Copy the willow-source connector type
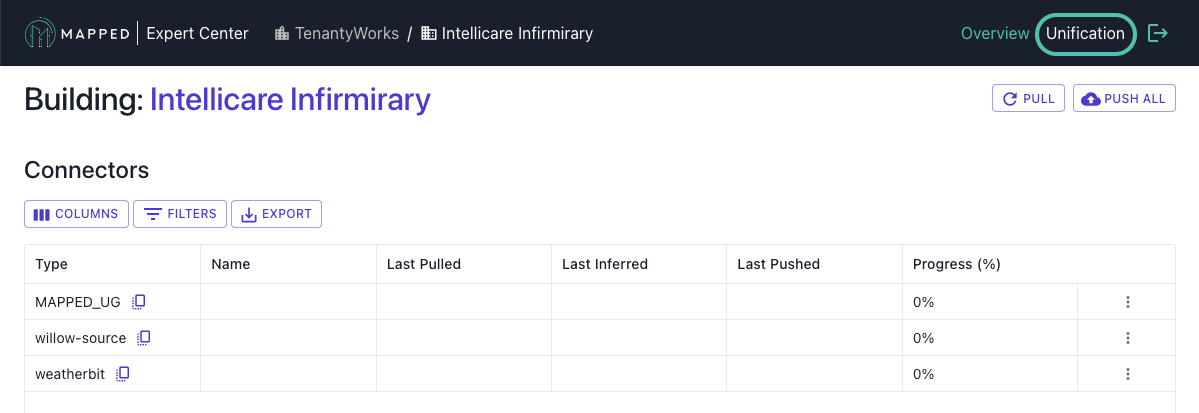Image resolution: width=1199 pixels, height=413 pixels. pos(144,337)
